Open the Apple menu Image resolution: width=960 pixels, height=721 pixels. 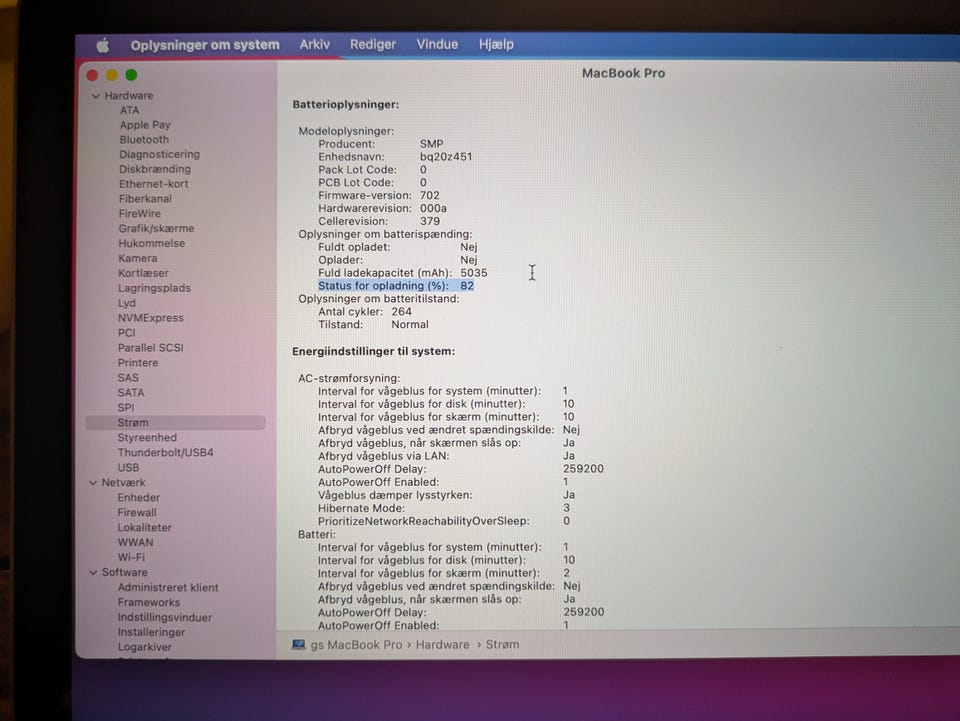tap(103, 45)
